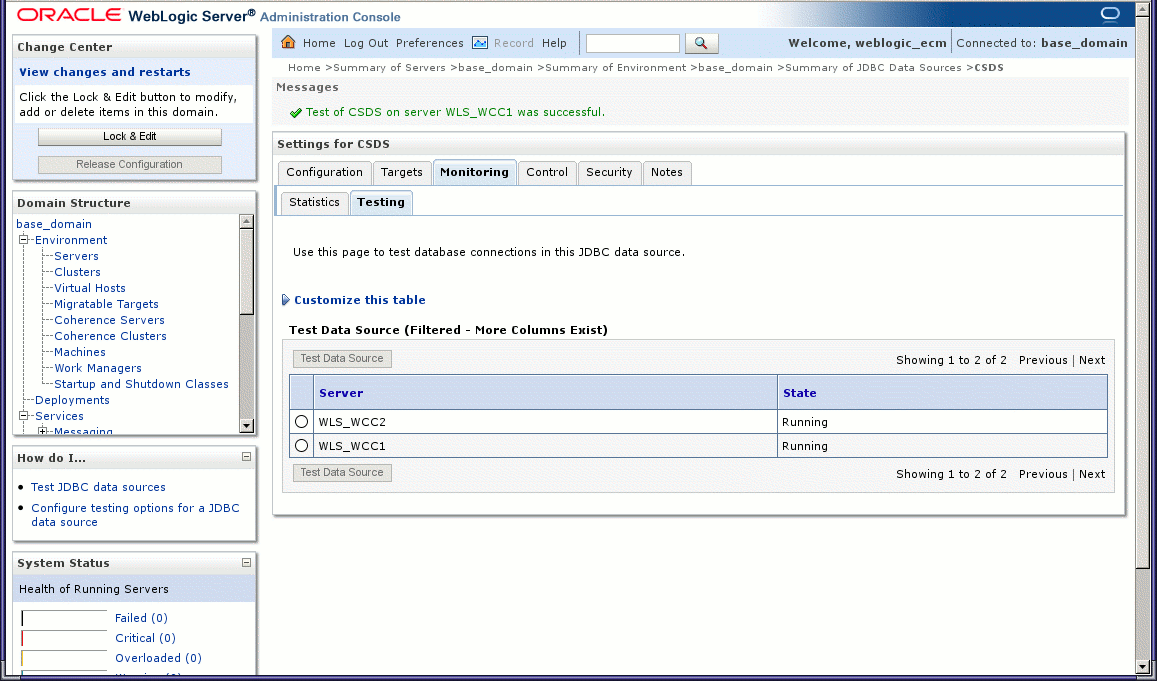Click inside the search input field
1157x681 pixels.
coord(632,44)
